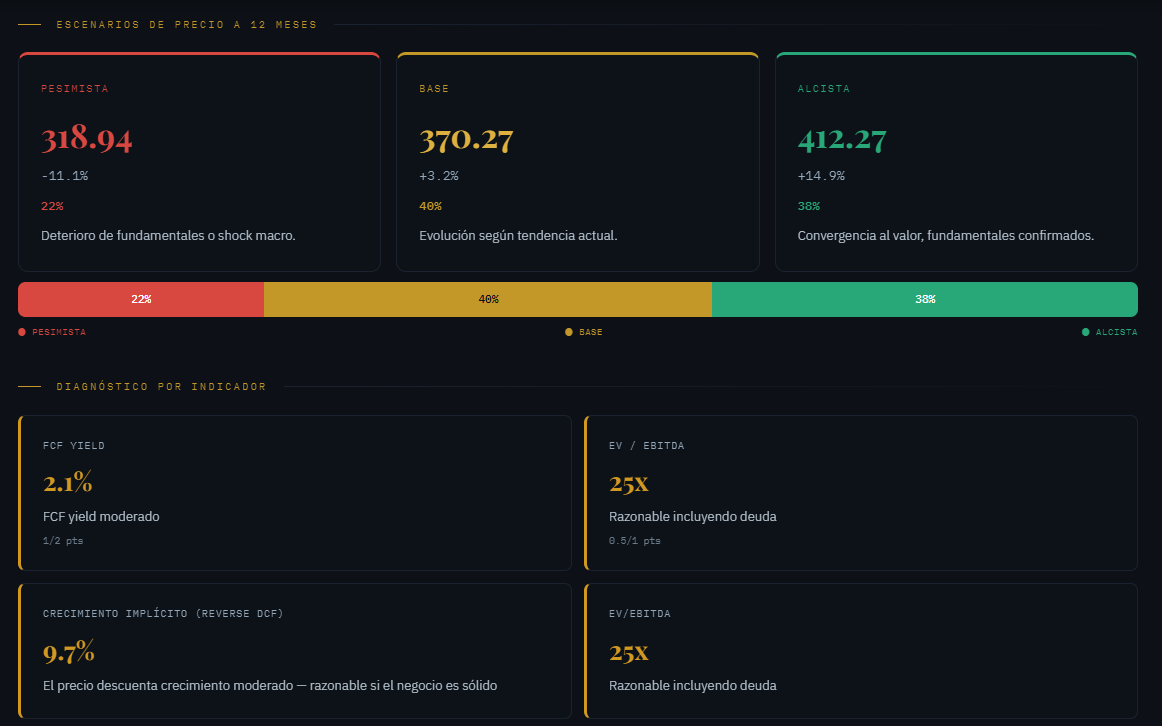Screen dimensions: 1162x726
Task: Select 'FCF yield moderado' description
Action: pyautogui.click(x=101, y=516)
